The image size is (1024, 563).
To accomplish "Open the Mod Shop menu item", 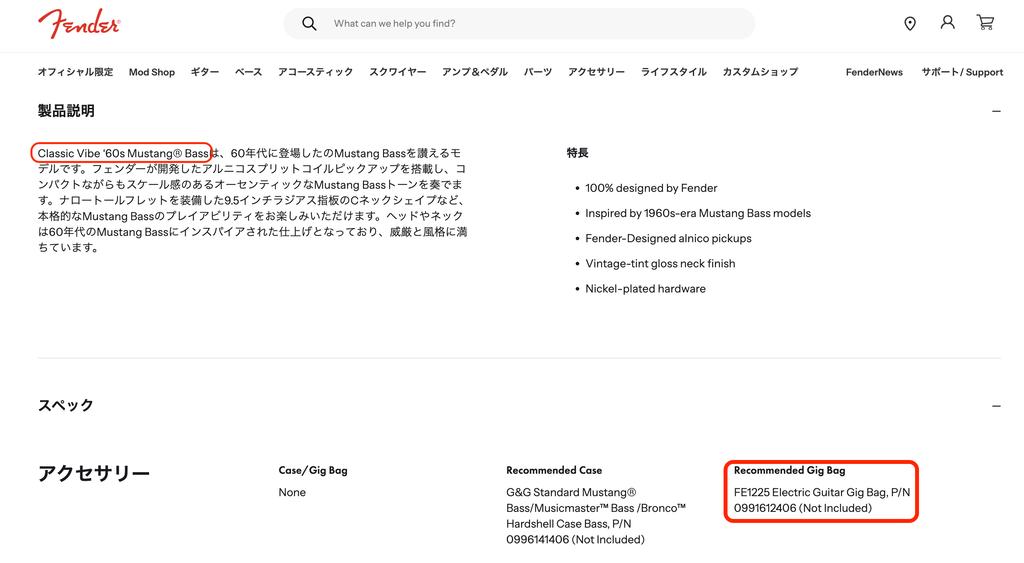I will pos(152,72).
